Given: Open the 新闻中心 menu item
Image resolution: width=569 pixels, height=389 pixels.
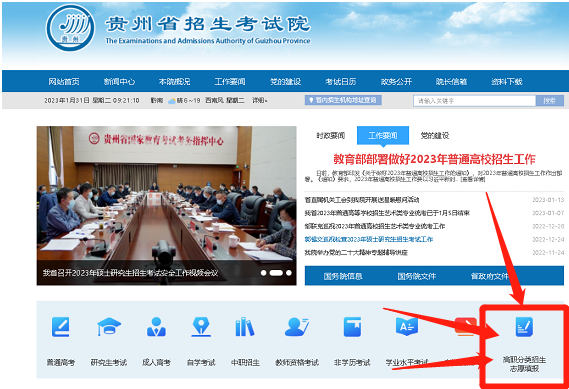Looking at the screenshot, I should tap(119, 82).
